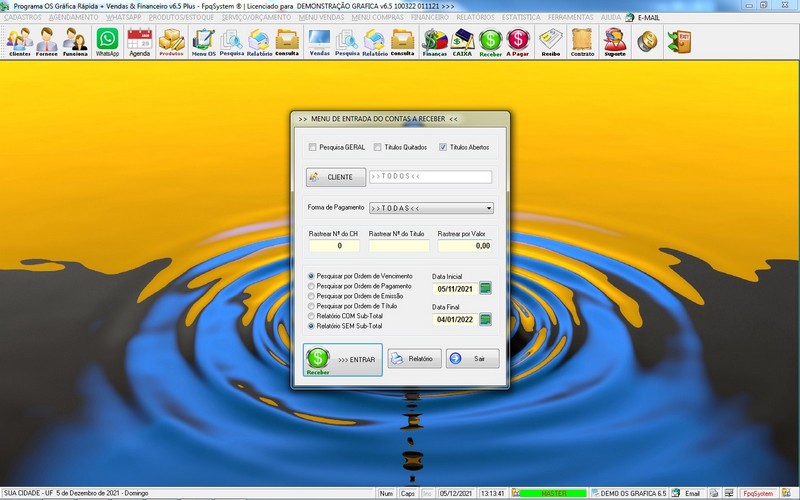Click the Suporte toolbar icon
The image size is (800, 500).
coord(614,41)
